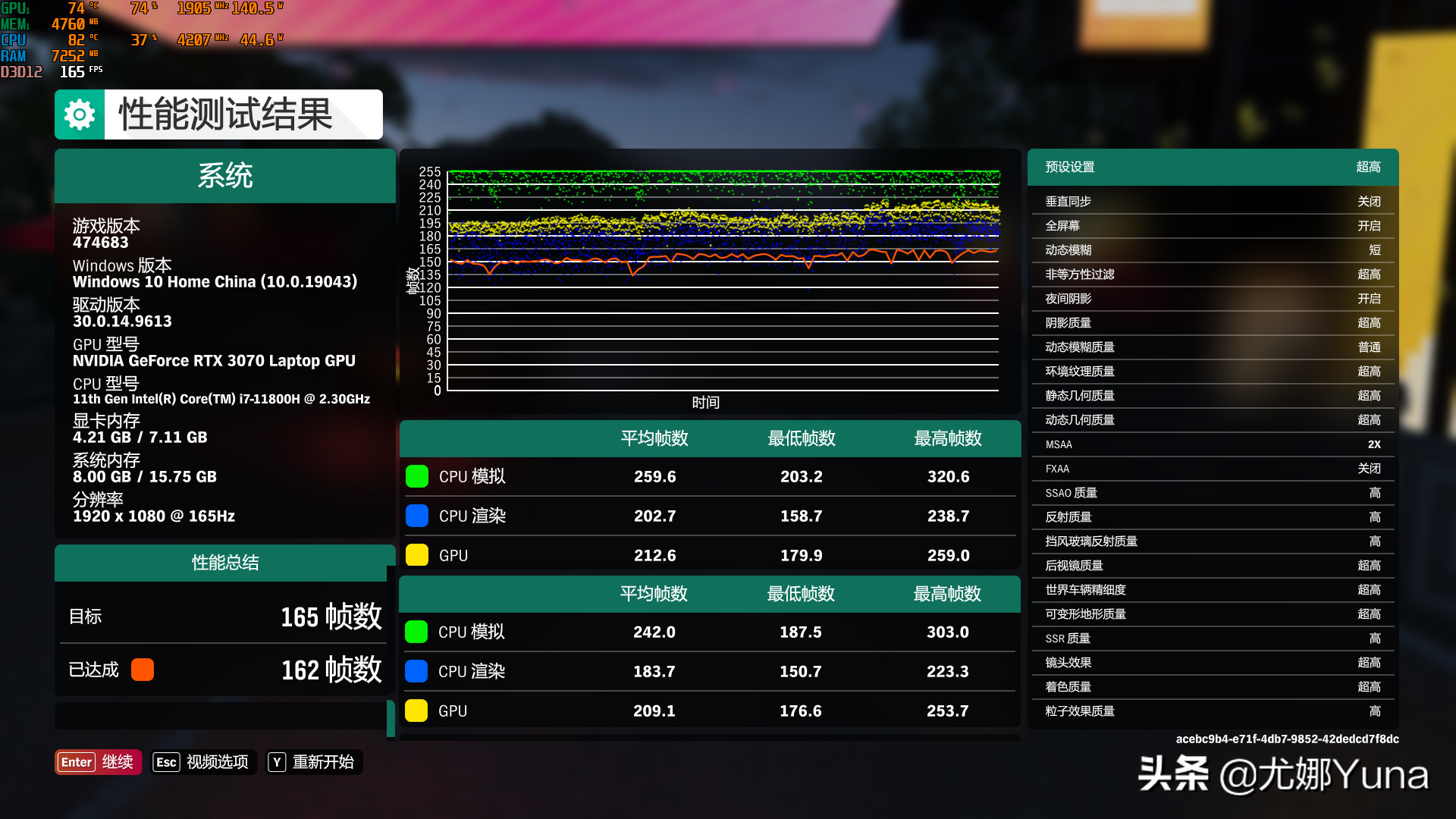The image size is (1456, 819).
Task: Click the benchmark ID acebc9b4 string
Action: (1287, 739)
